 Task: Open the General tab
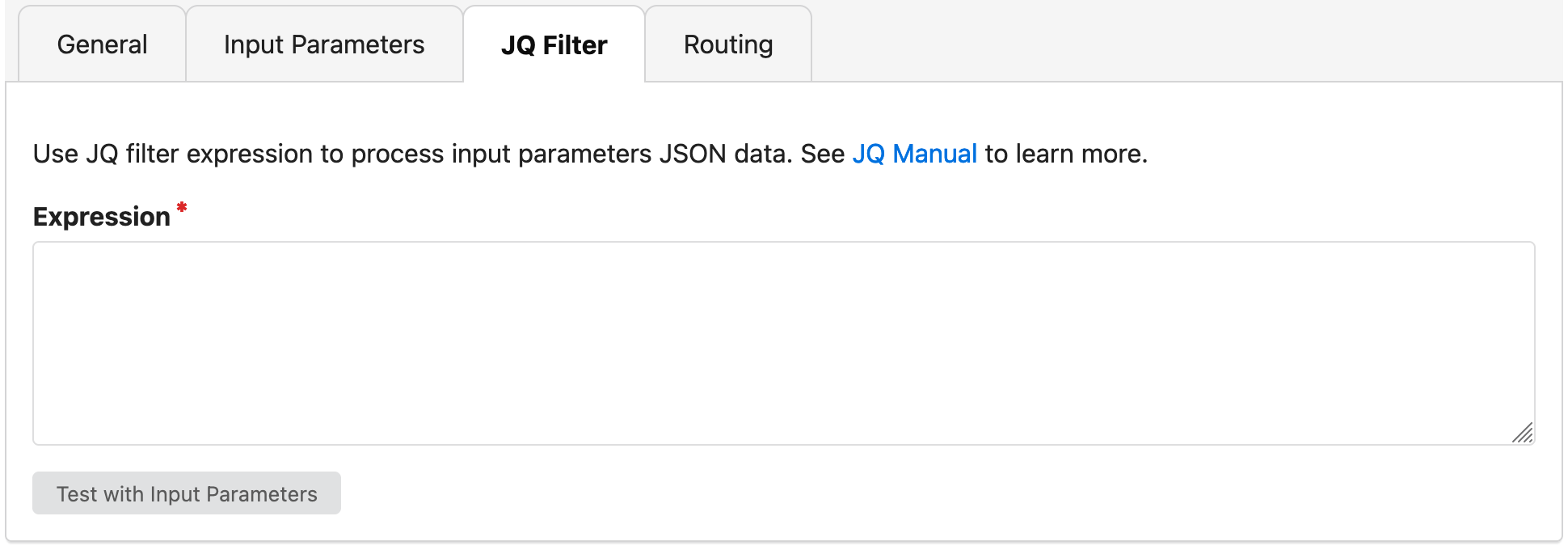tap(103, 44)
